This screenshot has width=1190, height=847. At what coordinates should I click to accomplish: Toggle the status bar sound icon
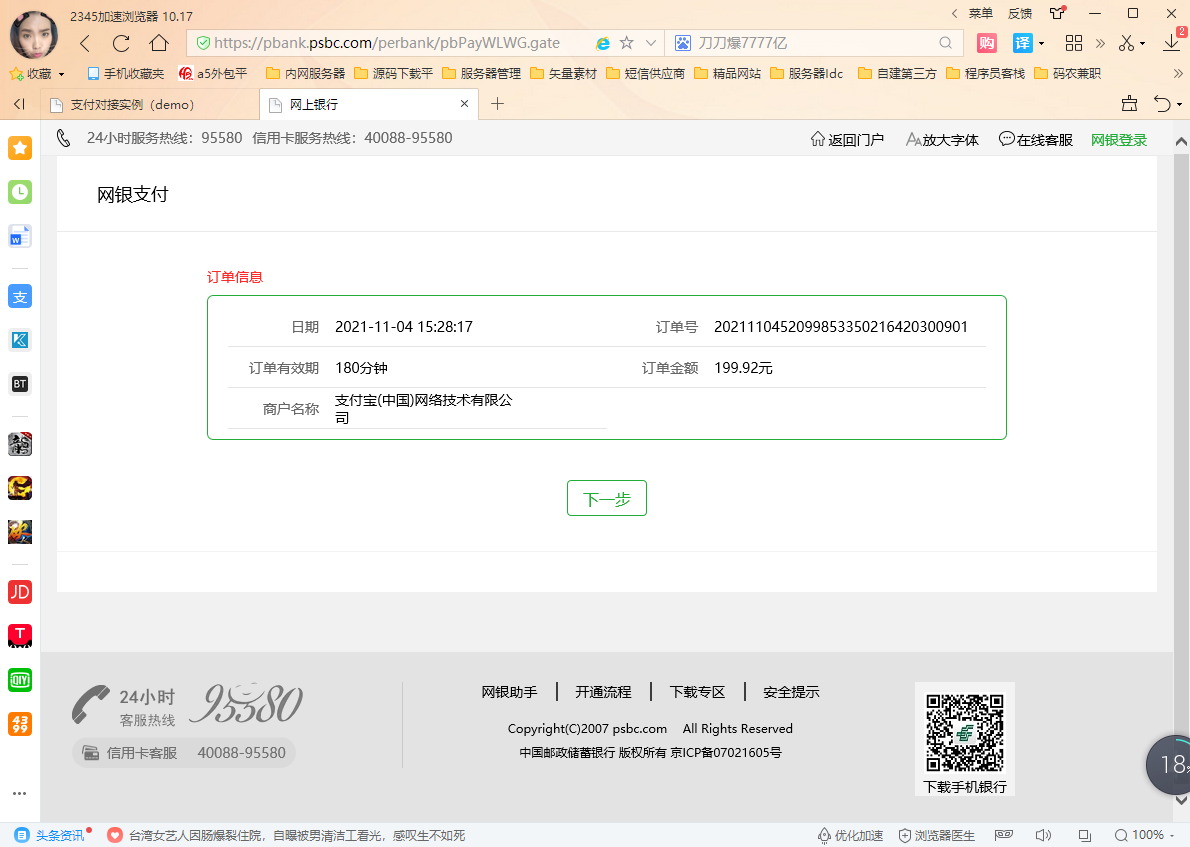click(1044, 835)
